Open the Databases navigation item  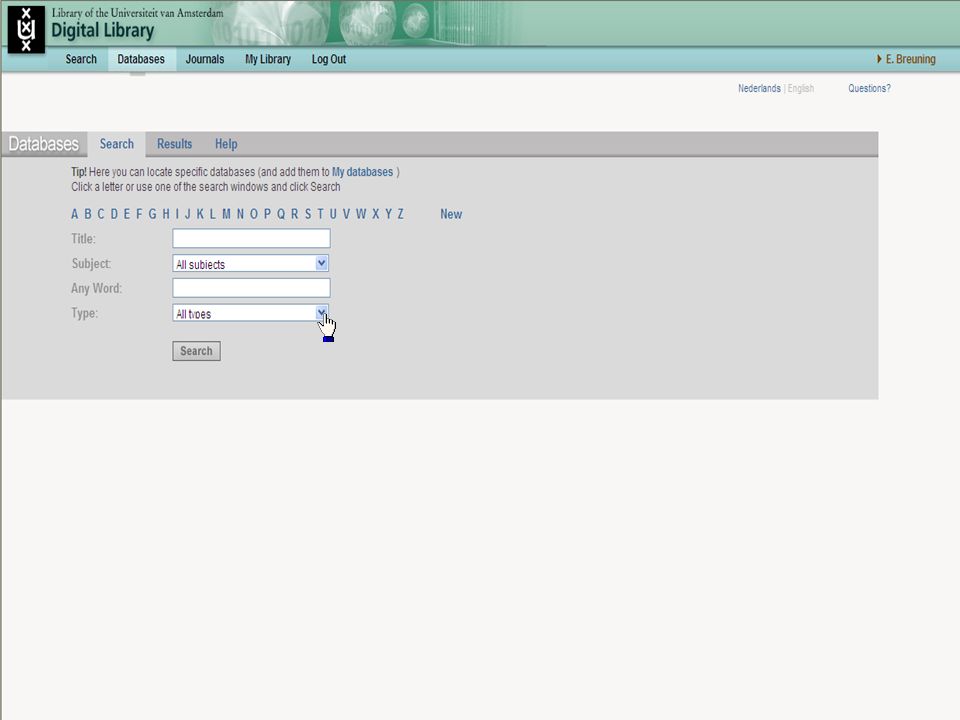pos(141,59)
